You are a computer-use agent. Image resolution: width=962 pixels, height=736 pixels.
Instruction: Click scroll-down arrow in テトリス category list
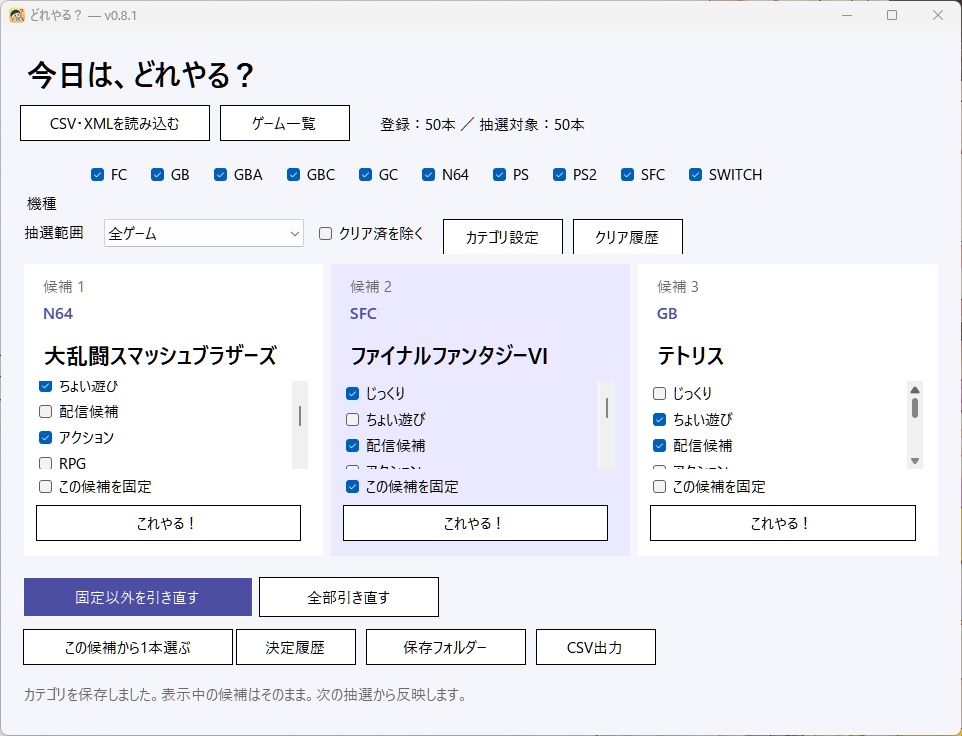point(915,461)
